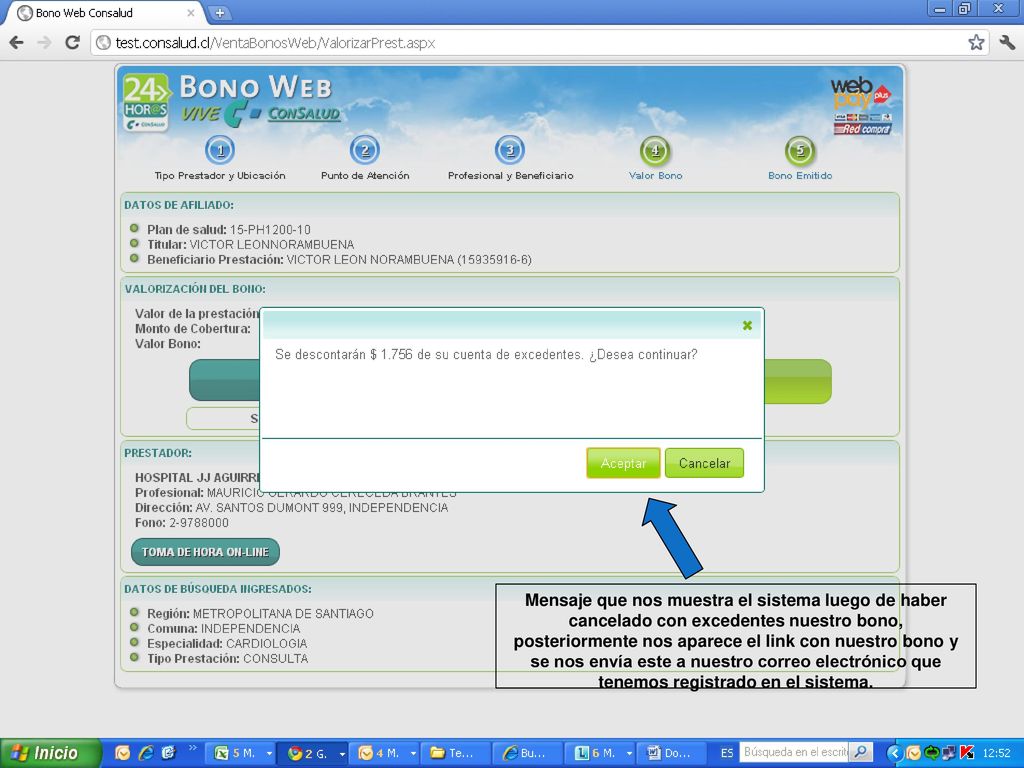Click the Webpay Plus logo
Image resolution: width=1024 pixels, height=768 pixels.
(862, 106)
